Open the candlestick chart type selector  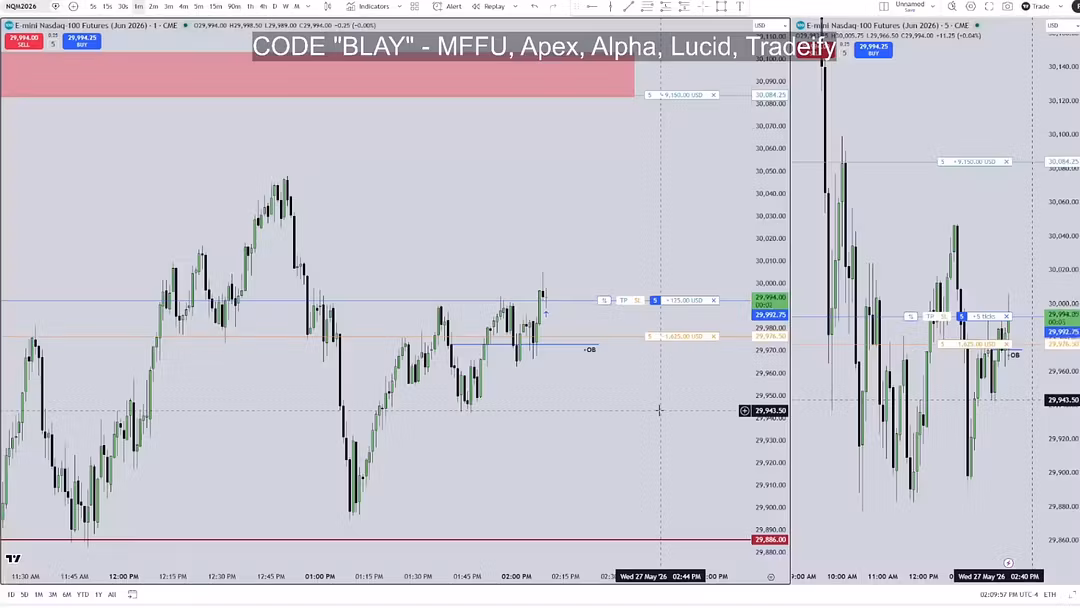[x=328, y=6]
